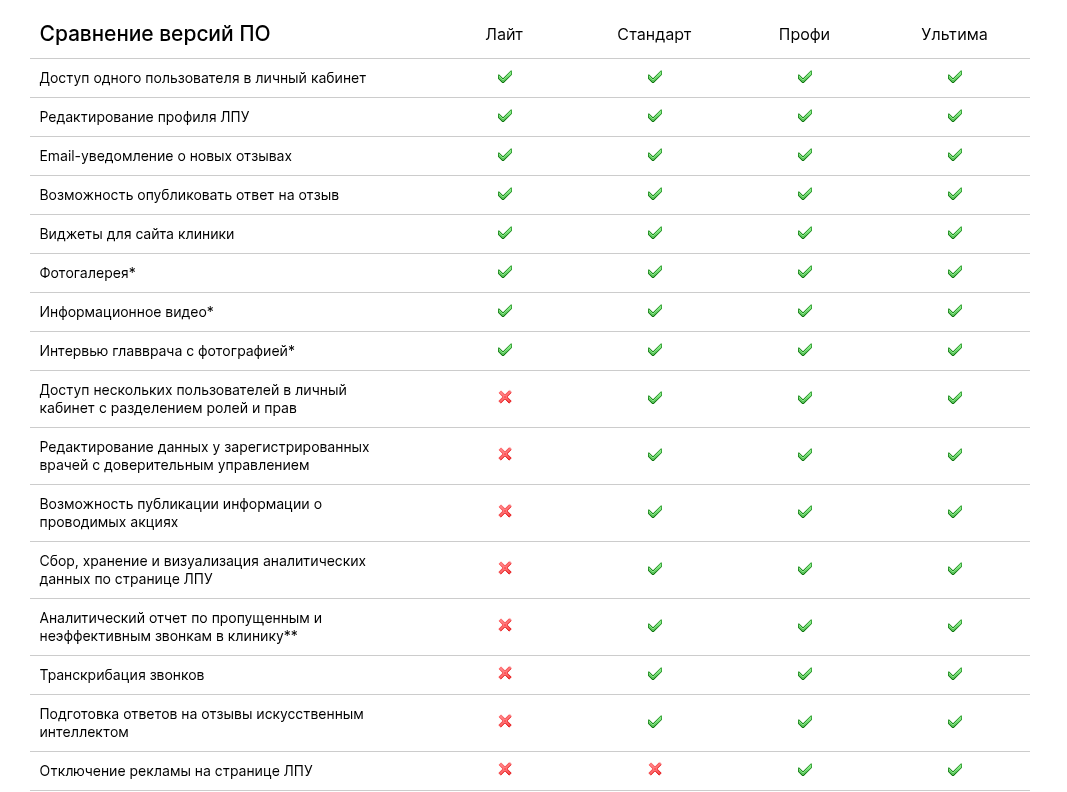Image resolution: width=1067 pixels, height=792 pixels.
Task: Click the green check for Стандарт in Транскрибация звонков row
Action: (655, 674)
